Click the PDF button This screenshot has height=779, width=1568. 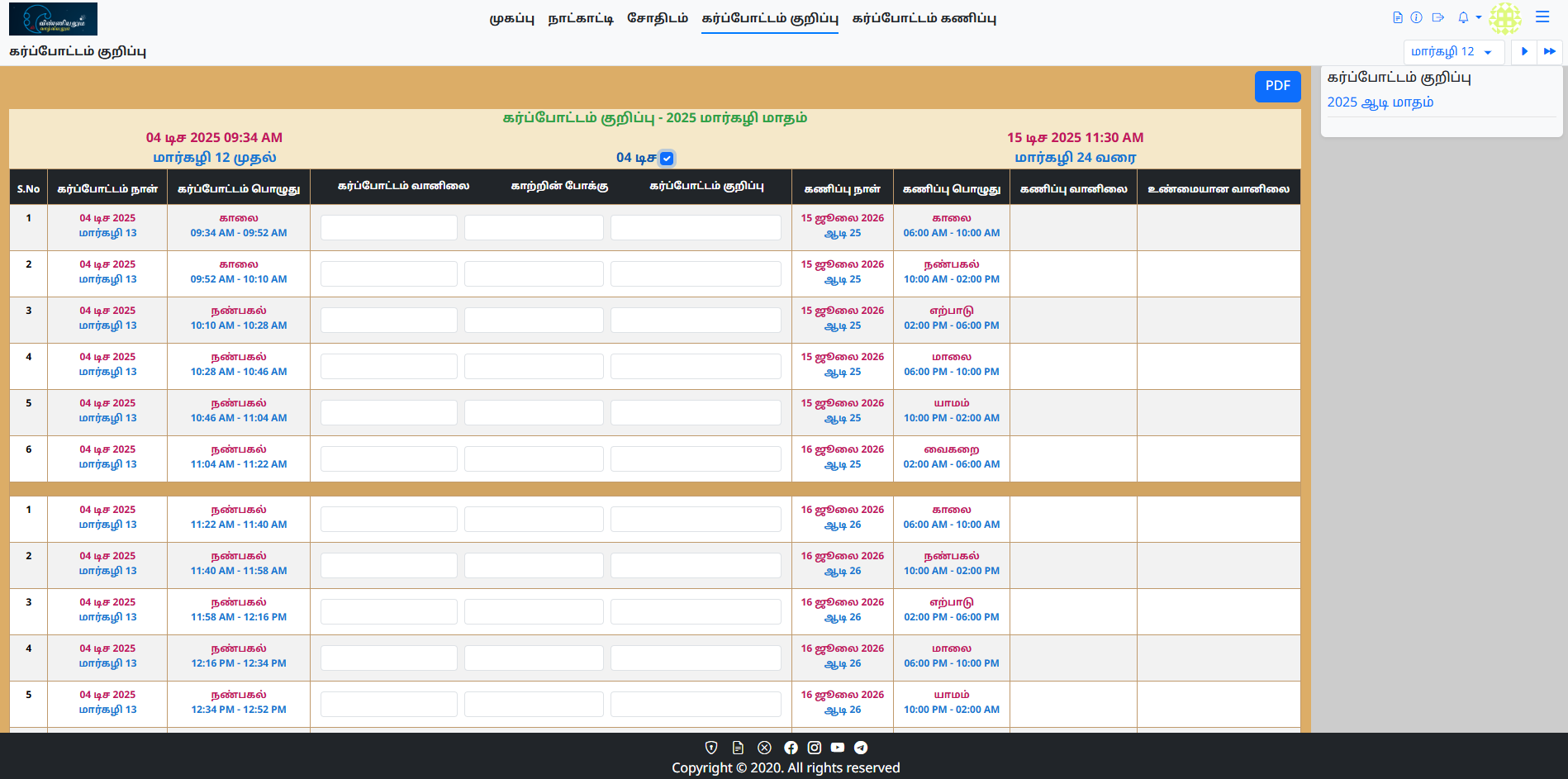(x=1277, y=86)
